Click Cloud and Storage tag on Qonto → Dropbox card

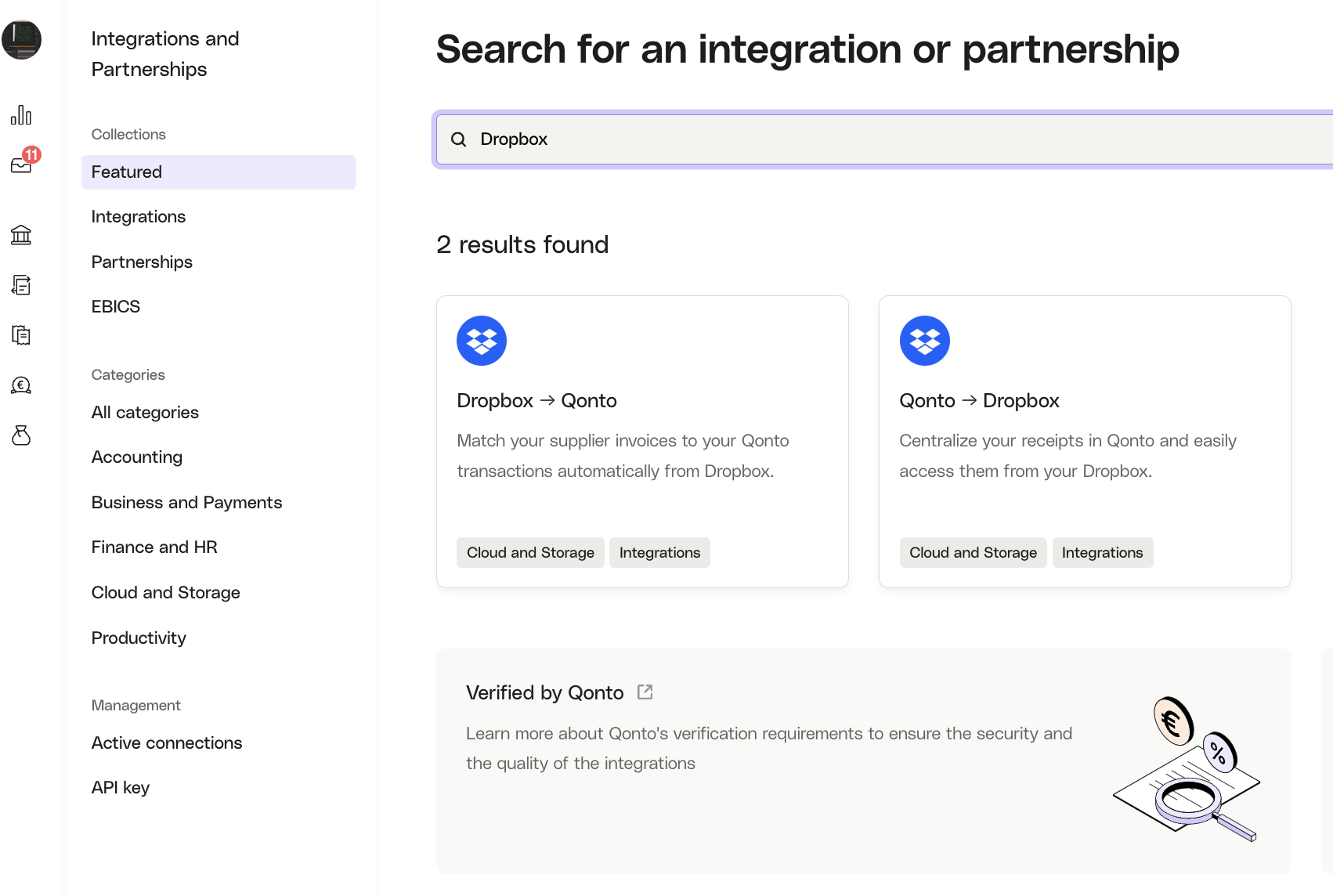click(973, 553)
